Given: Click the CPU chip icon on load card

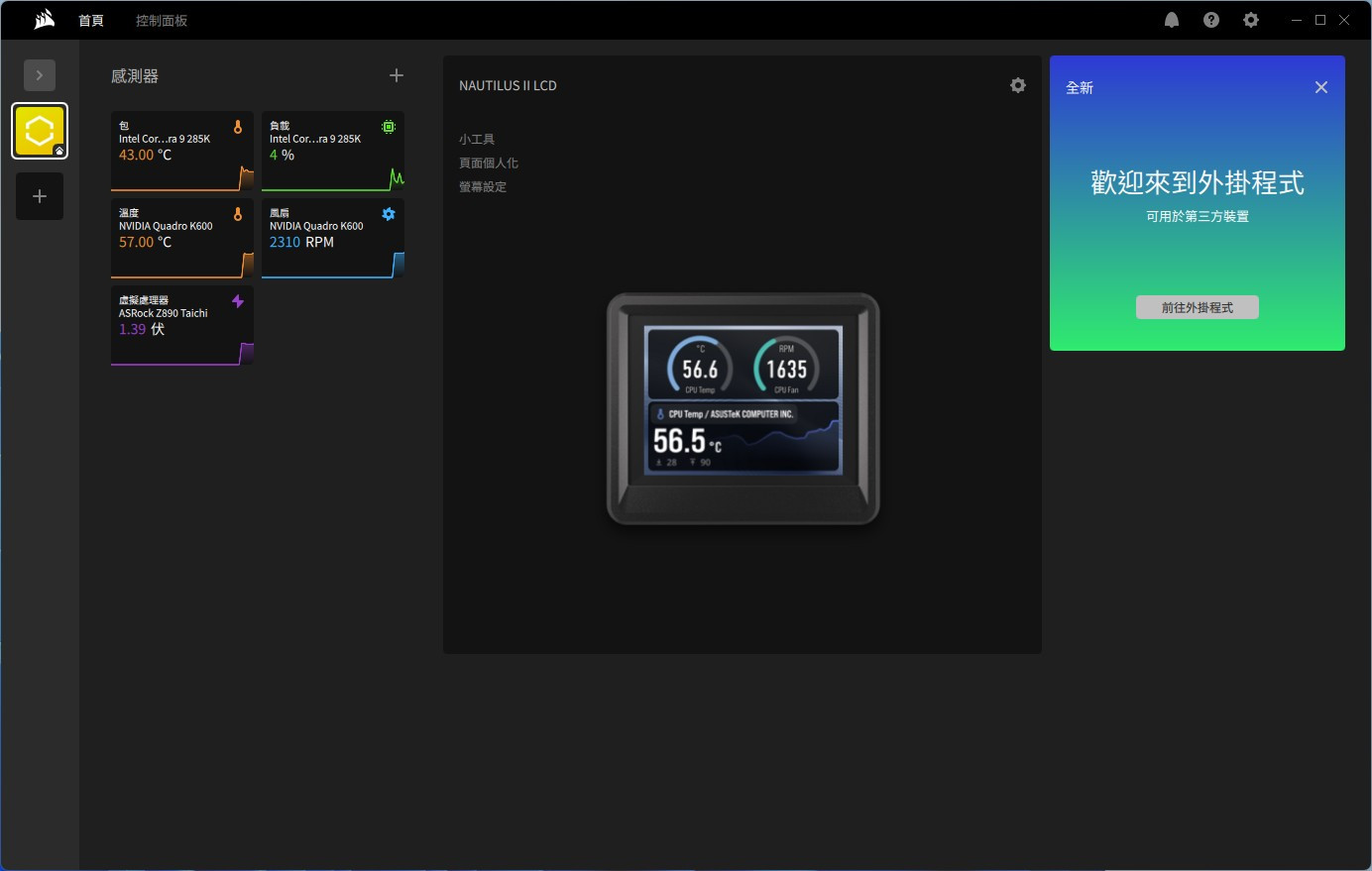Looking at the screenshot, I should [389, 127].
